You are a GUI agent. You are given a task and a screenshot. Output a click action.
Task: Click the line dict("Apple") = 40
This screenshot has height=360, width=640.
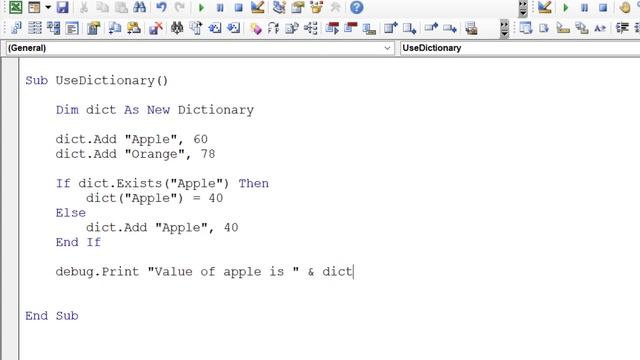[x=154, y=198]
